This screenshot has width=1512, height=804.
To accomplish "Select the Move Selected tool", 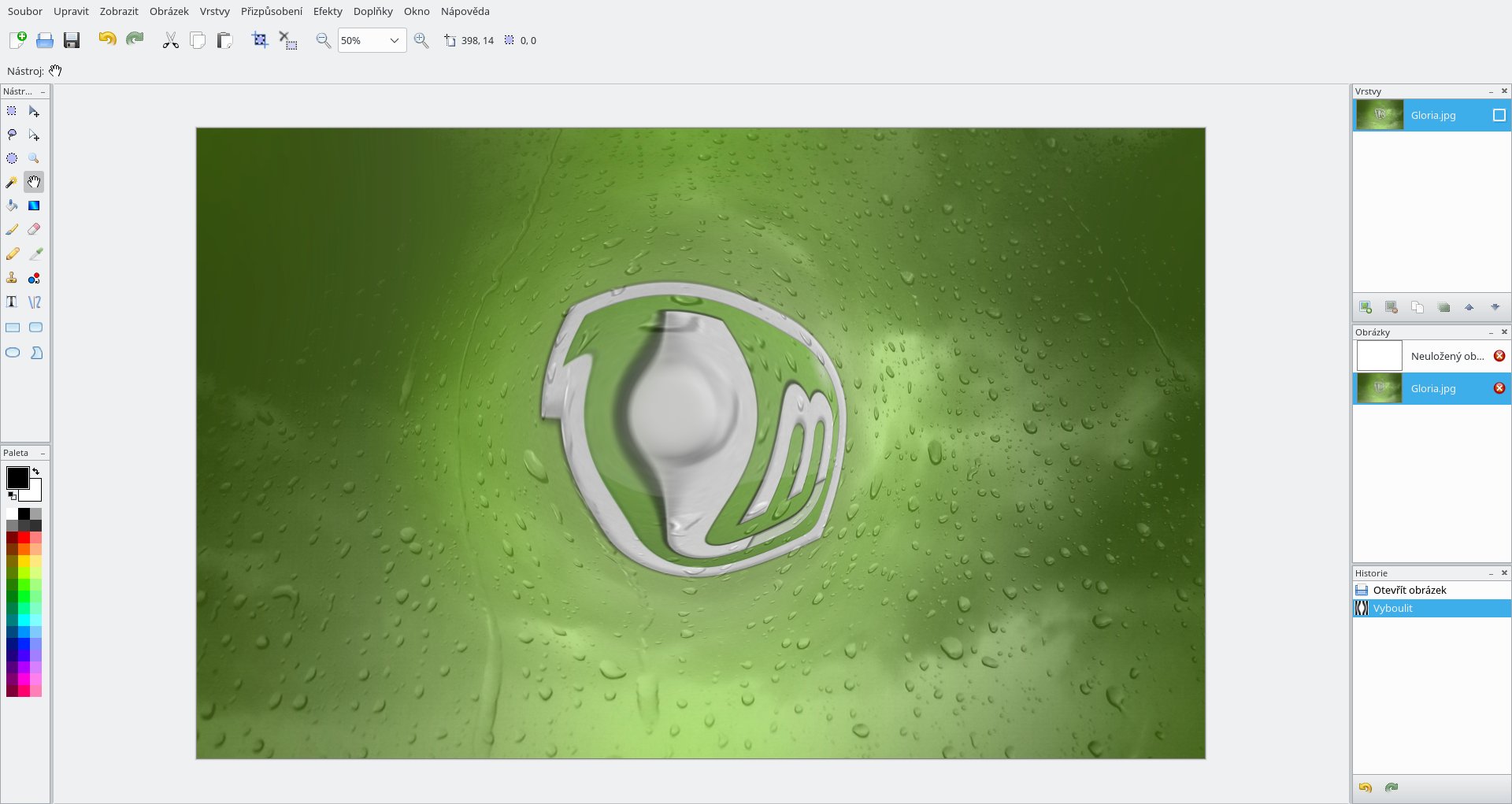I will tap(34, 112).
